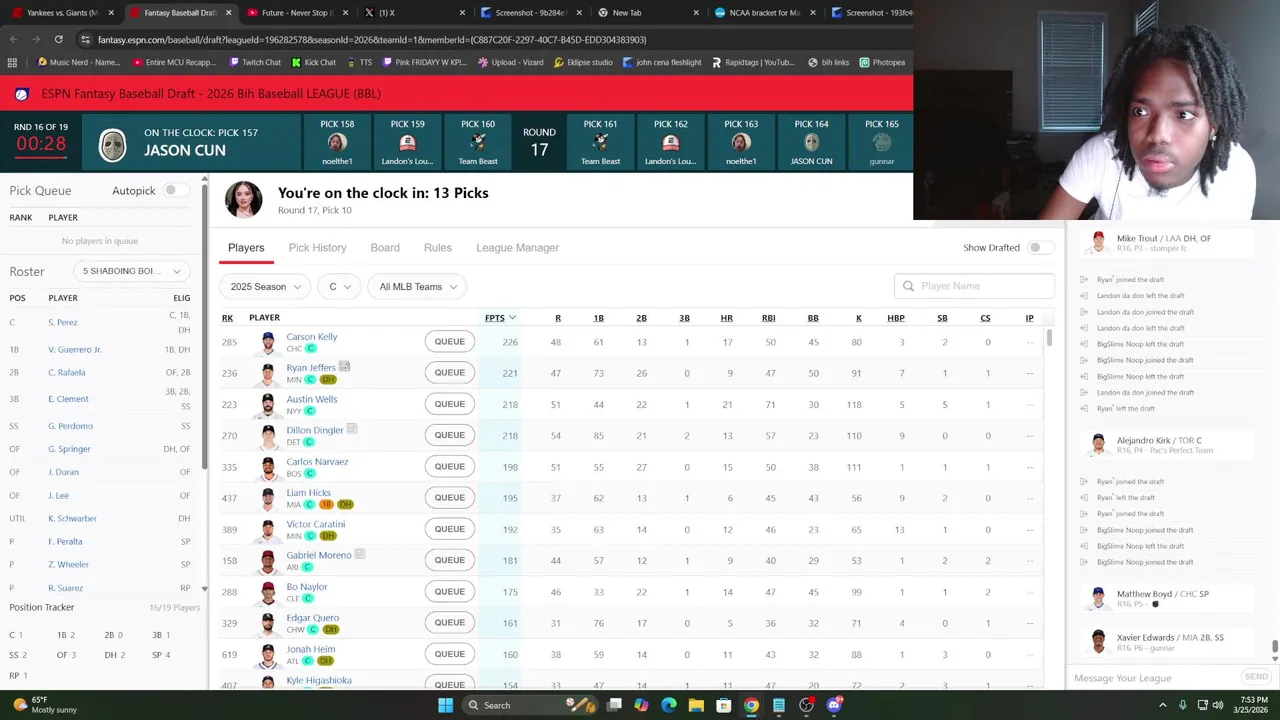Open the 2025 Season dropdown
Screen dimensions: 1280x720
[x=265, y=287]
